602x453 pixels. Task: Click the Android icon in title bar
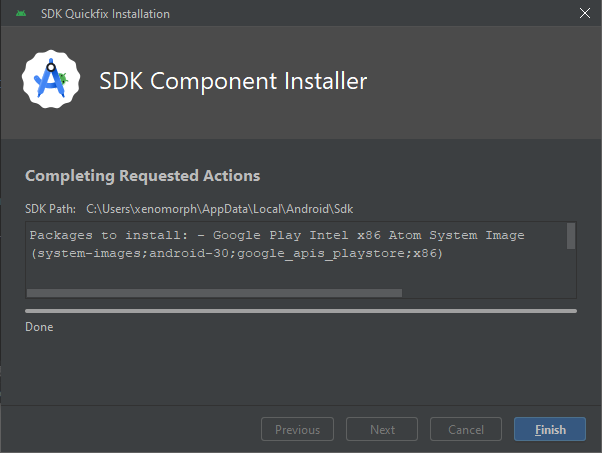pos(21,13)
